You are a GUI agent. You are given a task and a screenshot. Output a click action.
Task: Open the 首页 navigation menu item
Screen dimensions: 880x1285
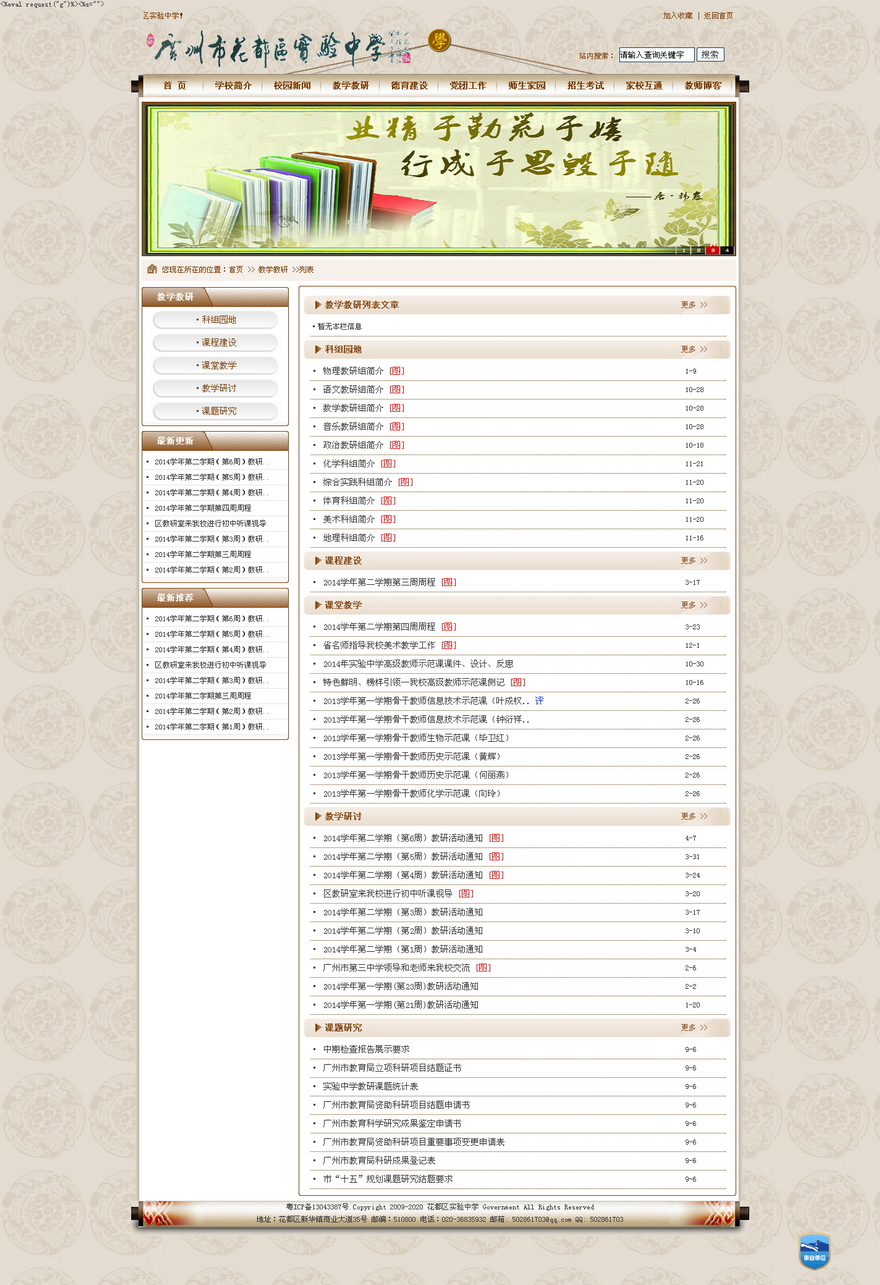point(175,86)
